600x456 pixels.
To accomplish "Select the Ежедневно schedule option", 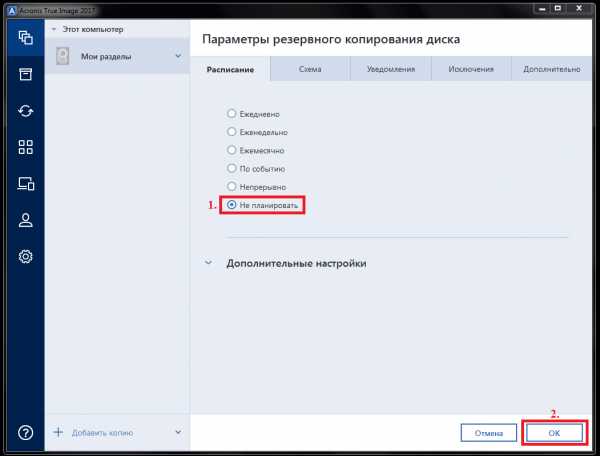I will pos(232,113).
